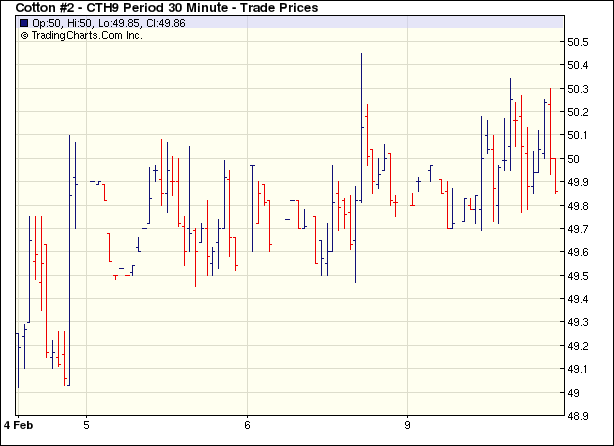Viewport: 614px width, 446px height.
Task: Click the 49.7 price axis label
Action: [x=578, y=229]
